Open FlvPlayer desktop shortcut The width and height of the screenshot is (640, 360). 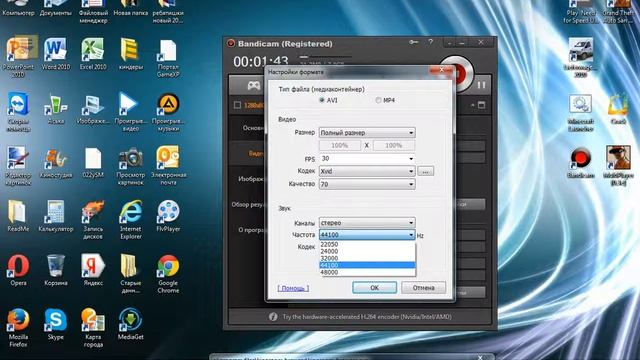[x=168, y=216]
